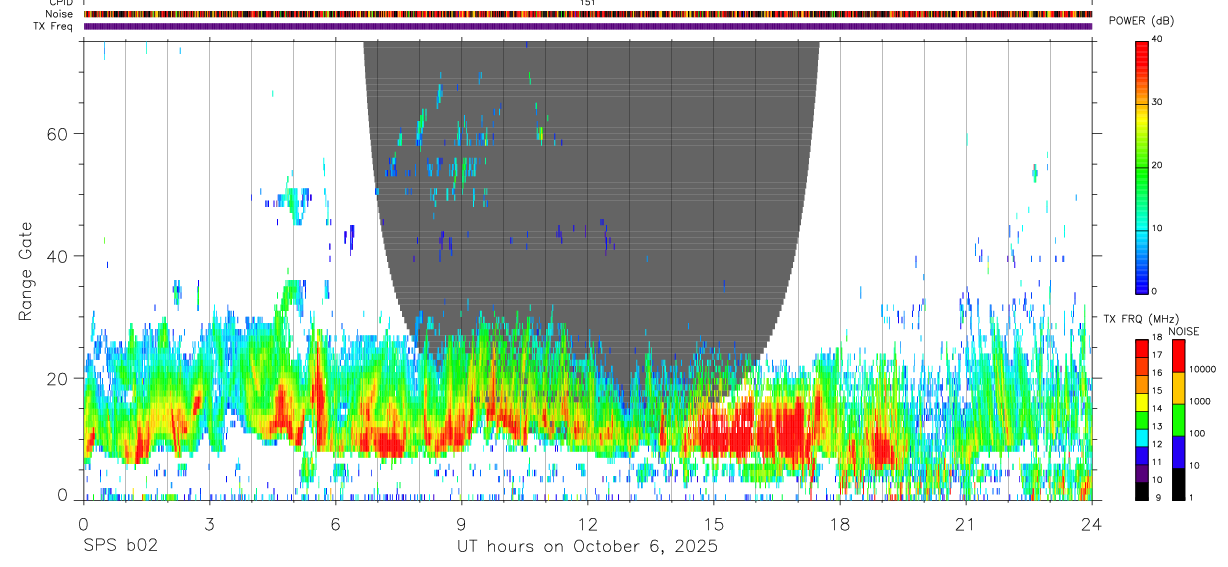Screen dimensions: 1228x567
Task: Pick the orange NOISE legend swatch
Action: [1178, 388]
